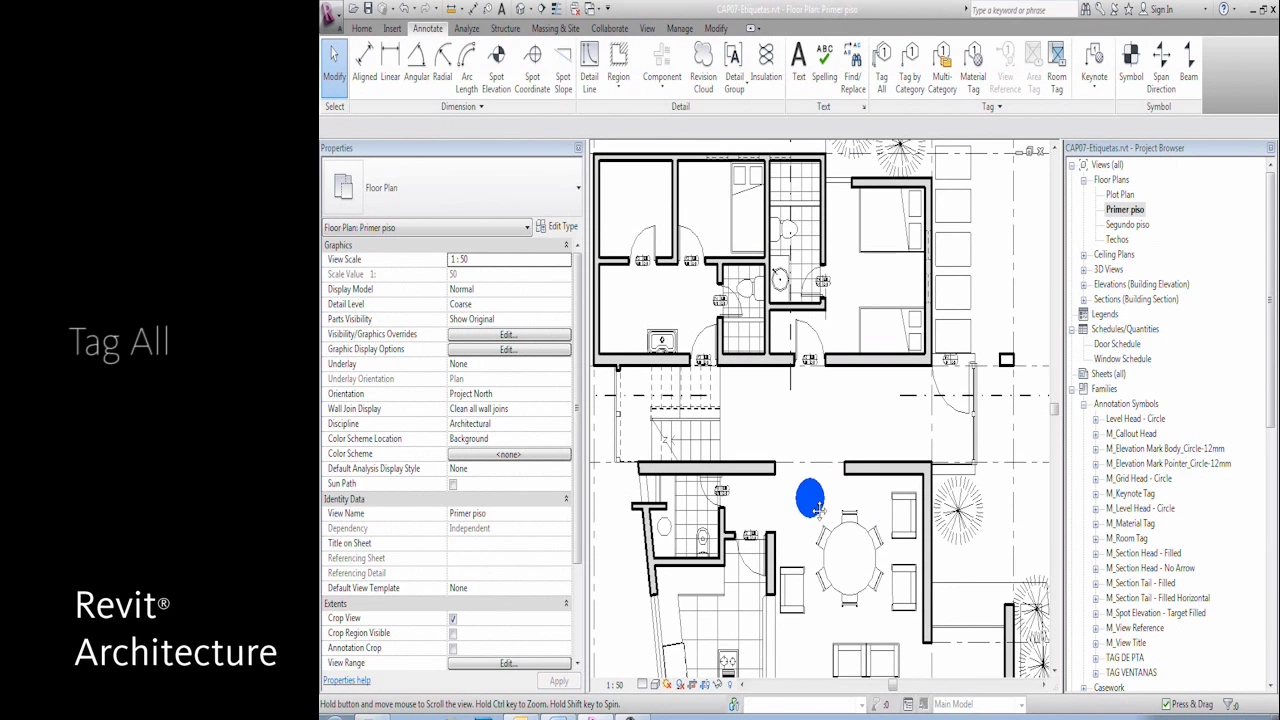The height and width of the screenshot is (720, 1280).
Task: Choose the Angular dimension tool
Action: tap(416, 66)
